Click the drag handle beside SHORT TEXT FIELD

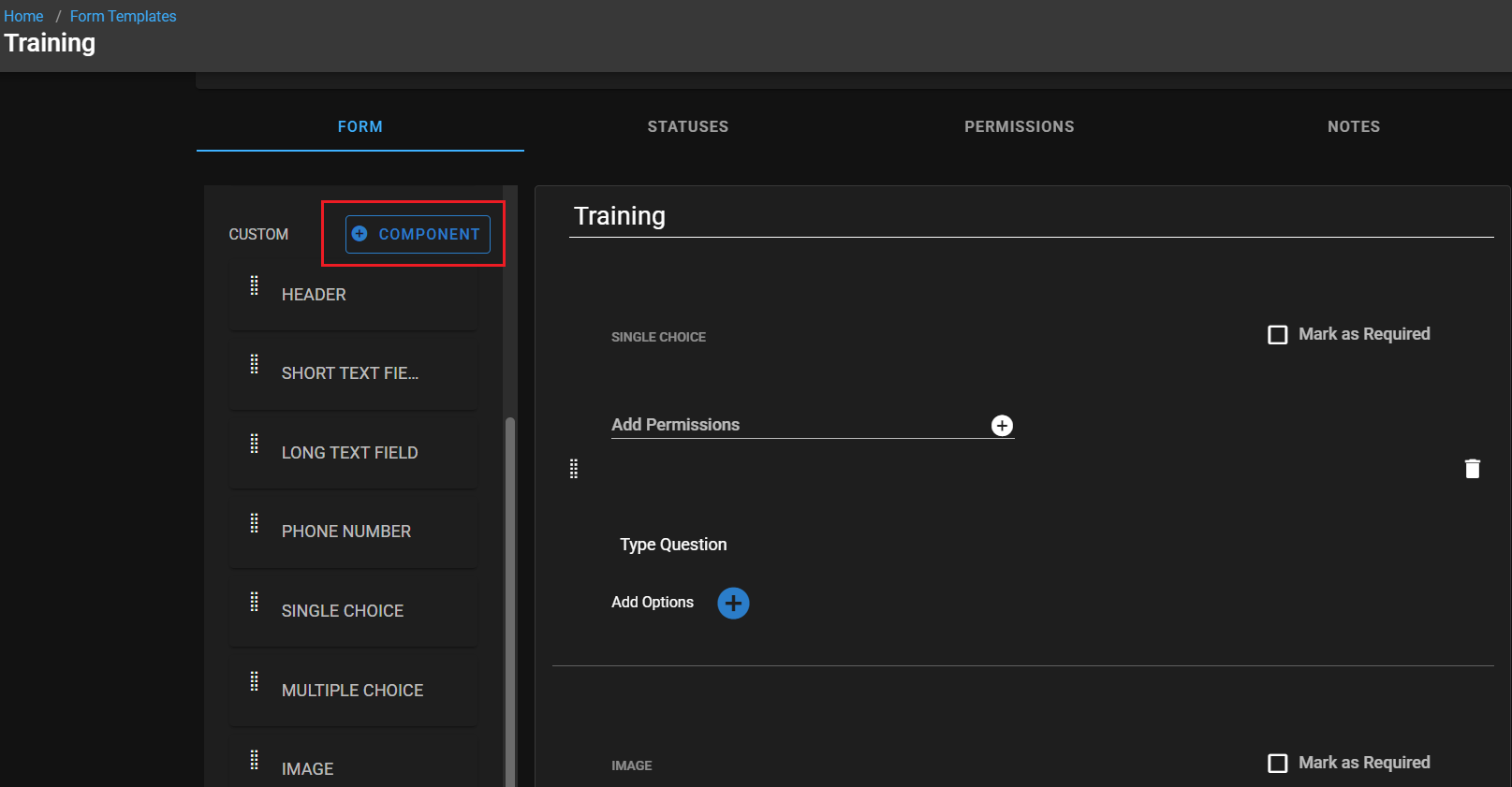click(254, 365)
